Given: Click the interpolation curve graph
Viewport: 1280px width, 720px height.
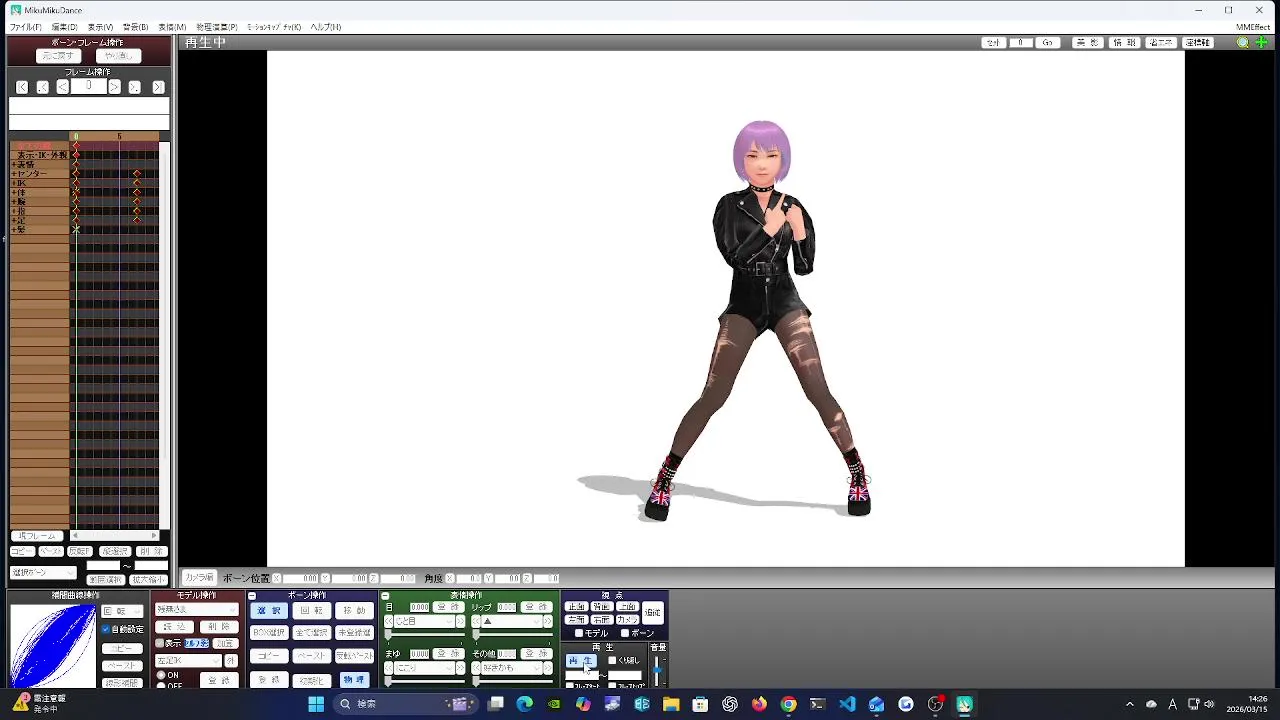Looking at the screenshot, I should (x=52, y=646).
